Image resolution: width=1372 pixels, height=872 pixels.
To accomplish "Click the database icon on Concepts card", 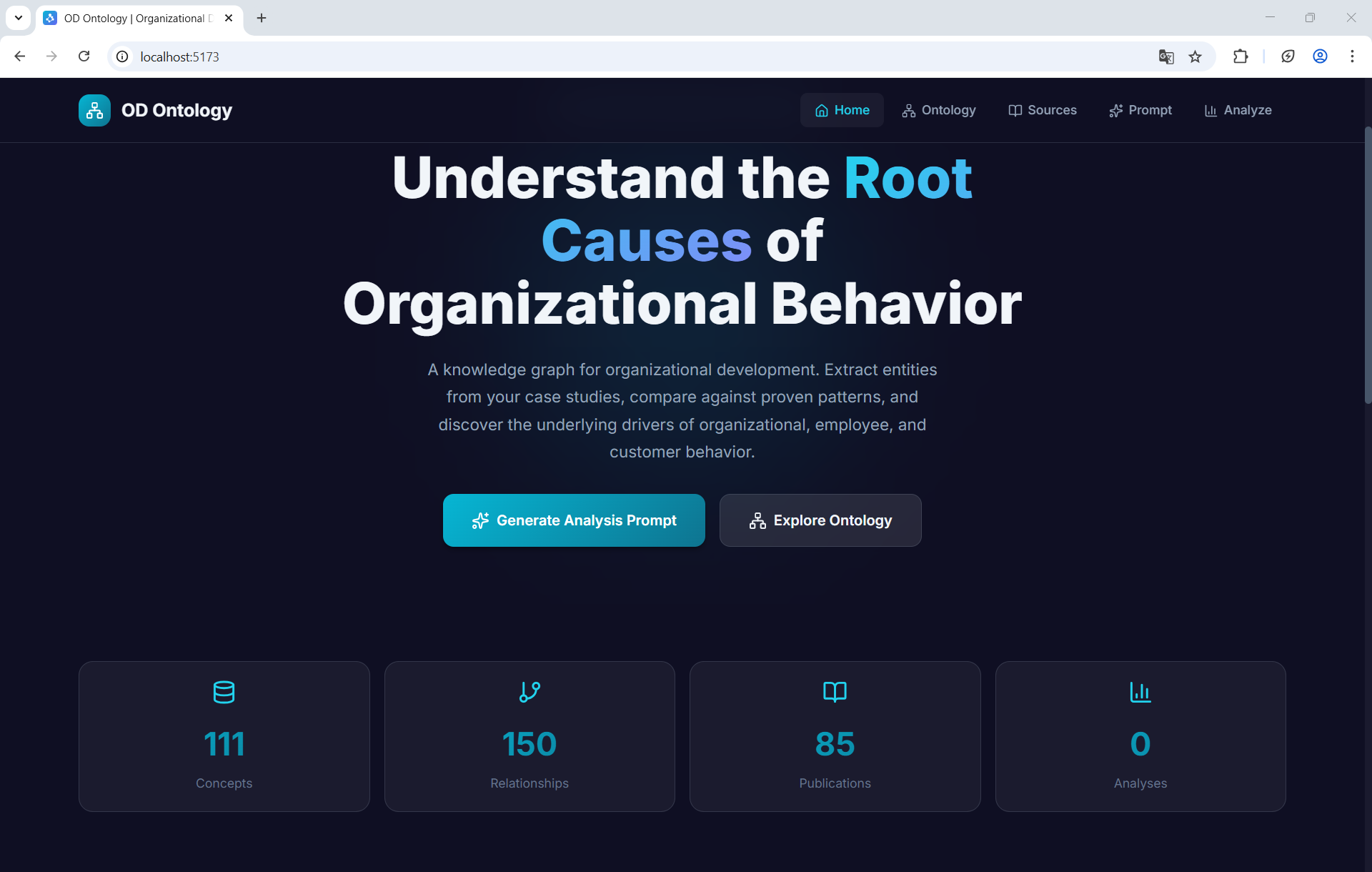I will click(224, 691).
